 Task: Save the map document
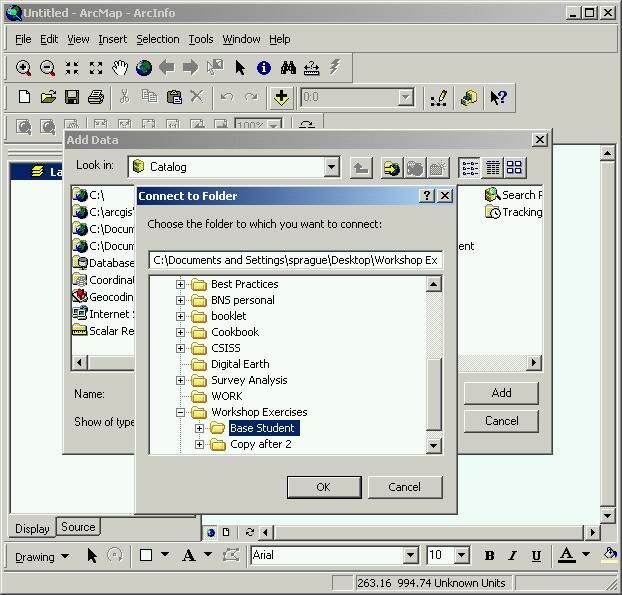(72, 97)
